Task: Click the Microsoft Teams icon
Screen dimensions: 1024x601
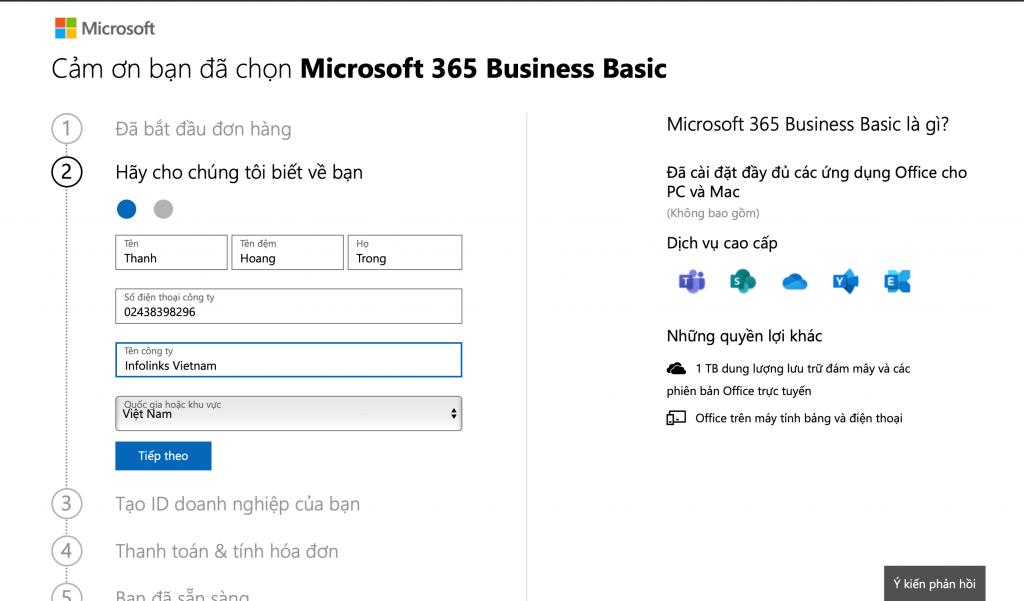Action: click(691, 281)
